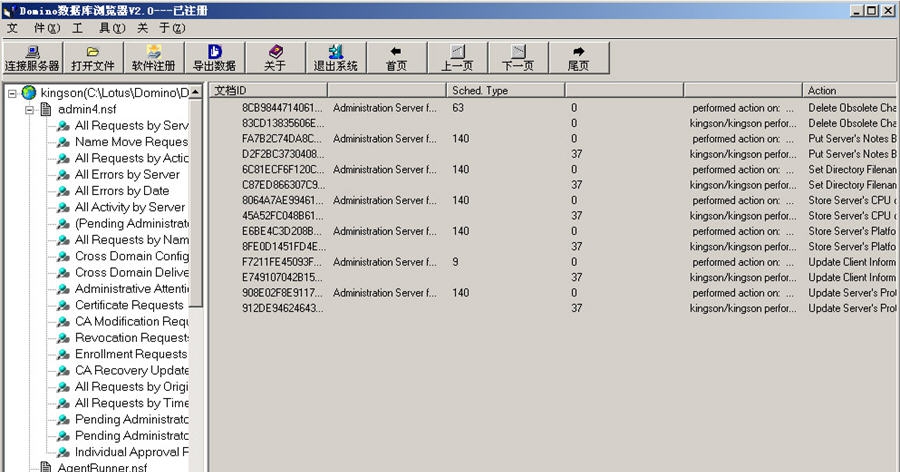Image resolution: width=900 pixels, height=472 pixels.
Task: Click the globe icon of kingson server
Action: click(x=29, y=92)
